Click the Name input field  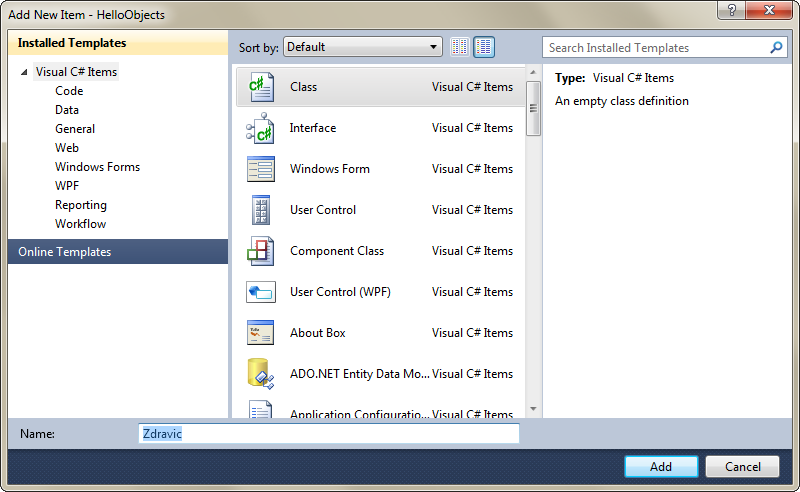tap(329, 433)
